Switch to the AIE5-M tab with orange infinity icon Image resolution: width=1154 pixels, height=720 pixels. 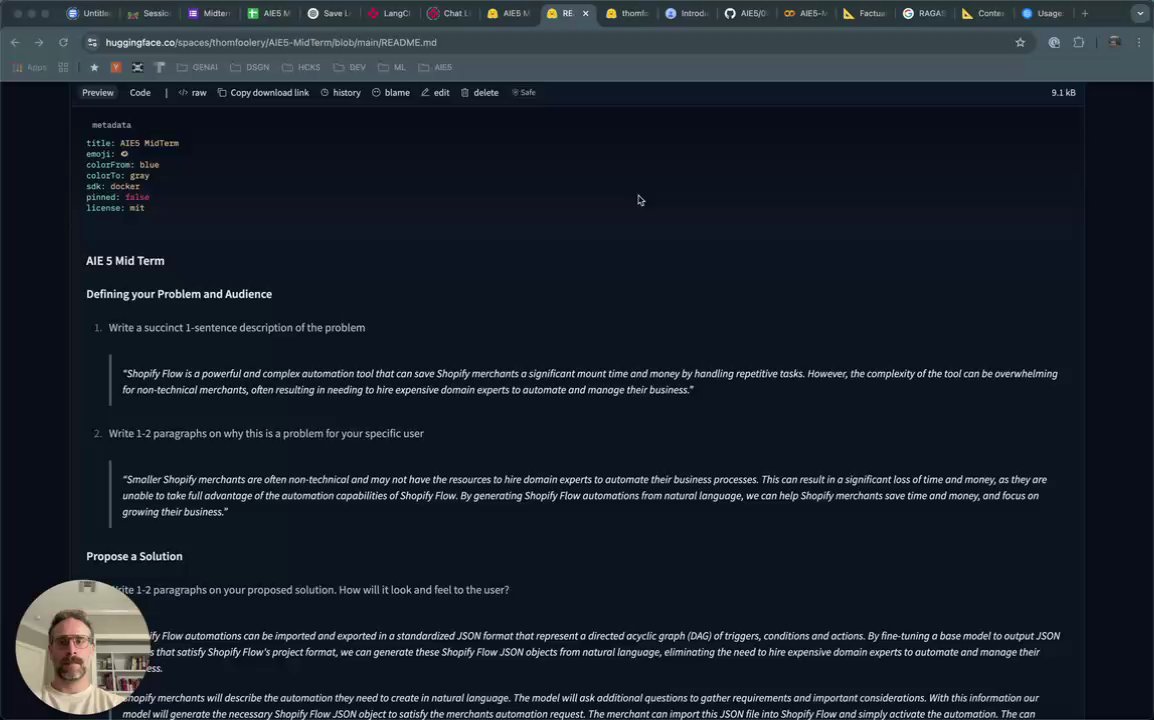point(807,13)
